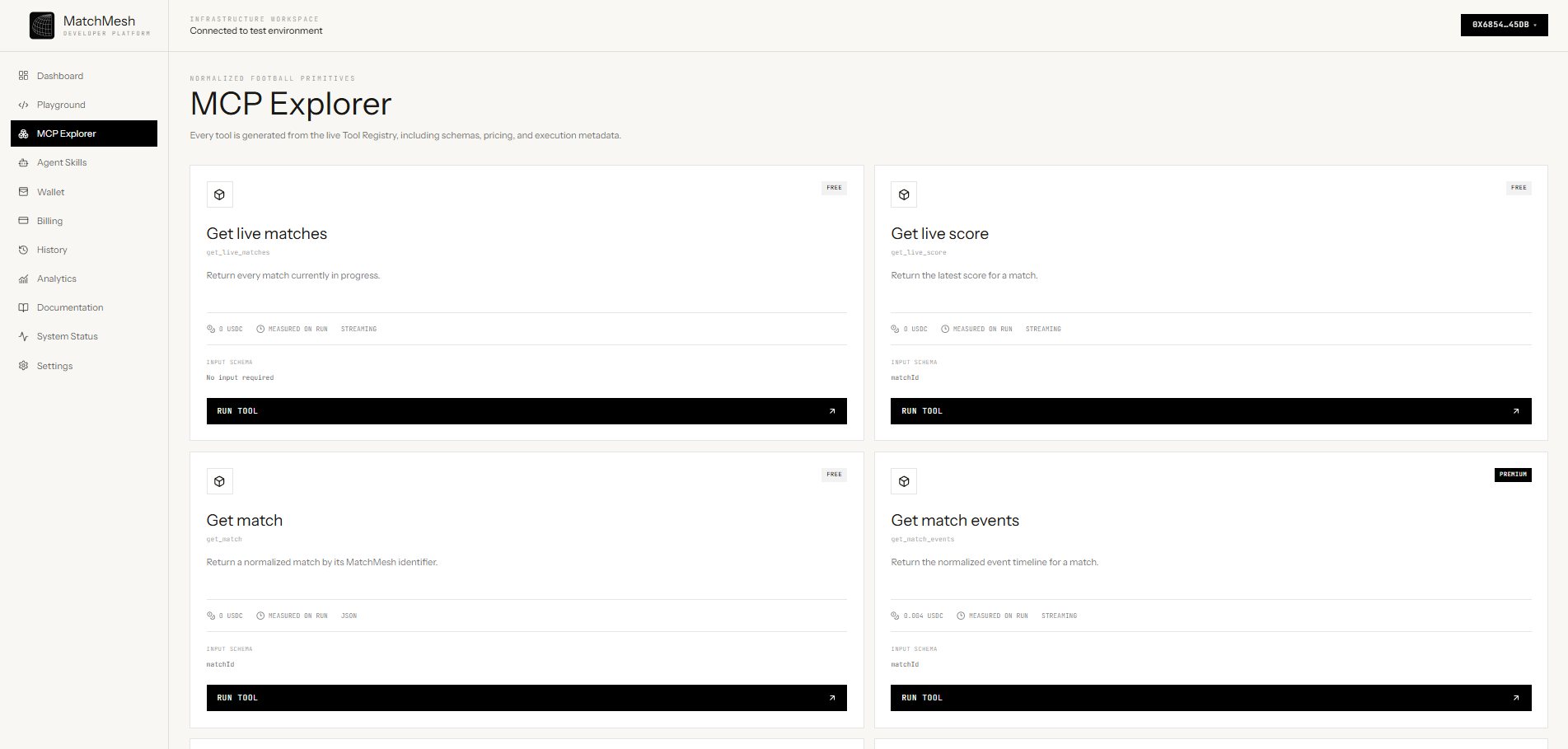
Task: Open Wallet via its sidebar icon
Action: click(23, 192)
